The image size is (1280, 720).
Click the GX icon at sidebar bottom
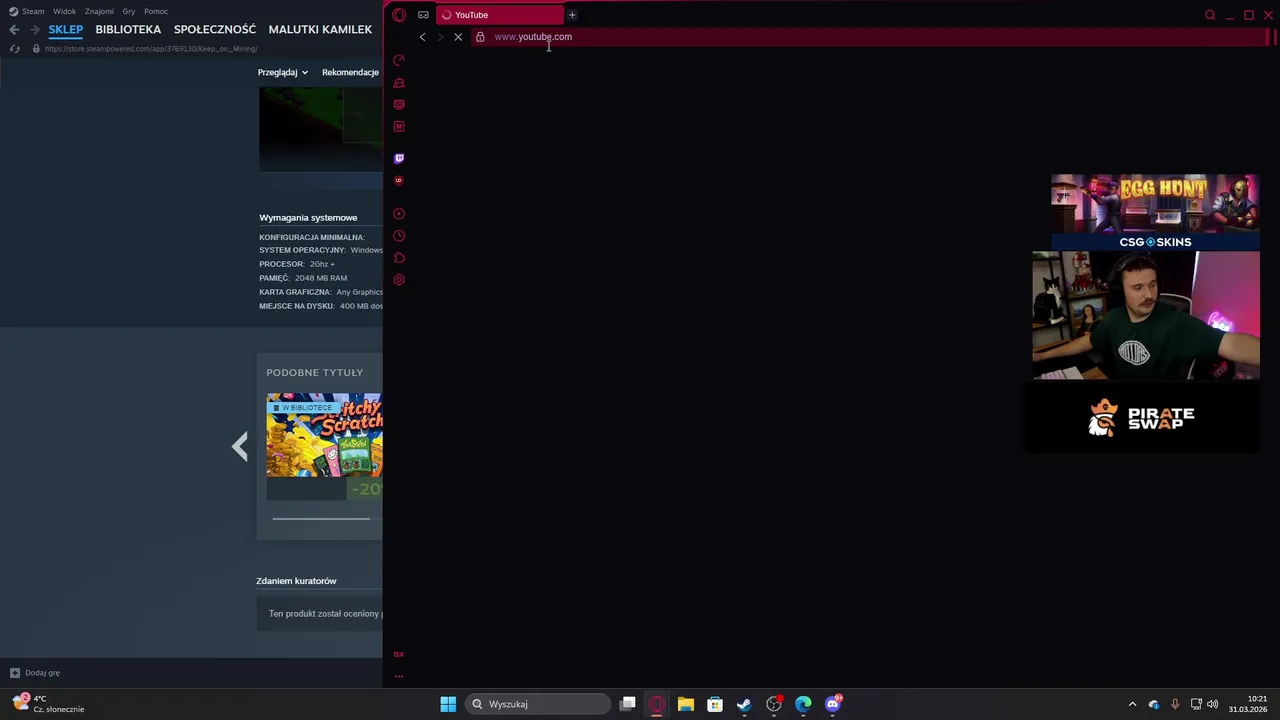pyautogui.click(x=399, y=654)
